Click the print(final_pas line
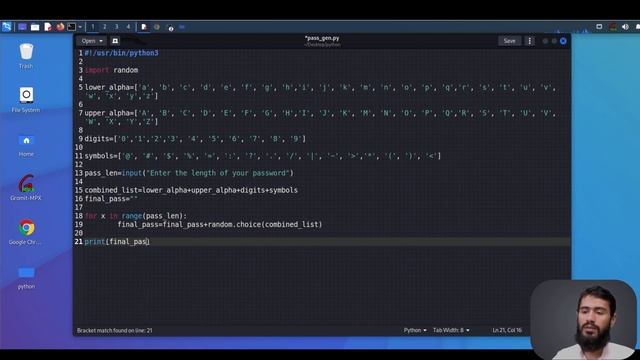Screen dimensions: 640x360 117,242
